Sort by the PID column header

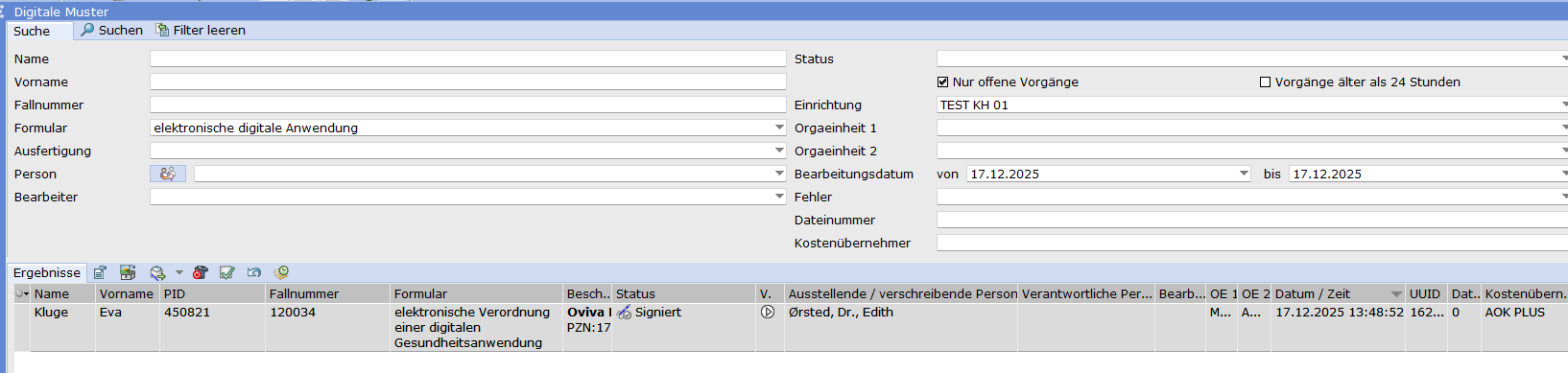click(x=212, y=294)
